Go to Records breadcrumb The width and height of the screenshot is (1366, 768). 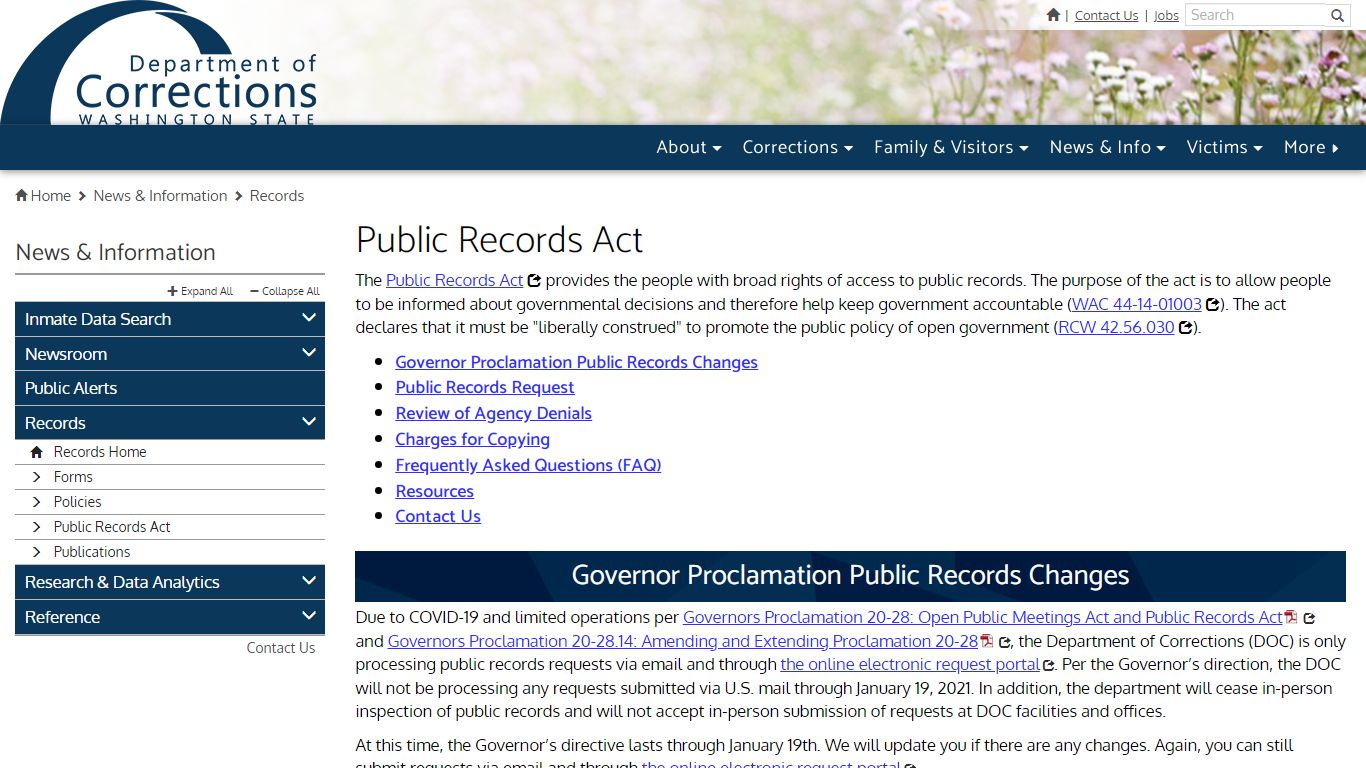277,196
